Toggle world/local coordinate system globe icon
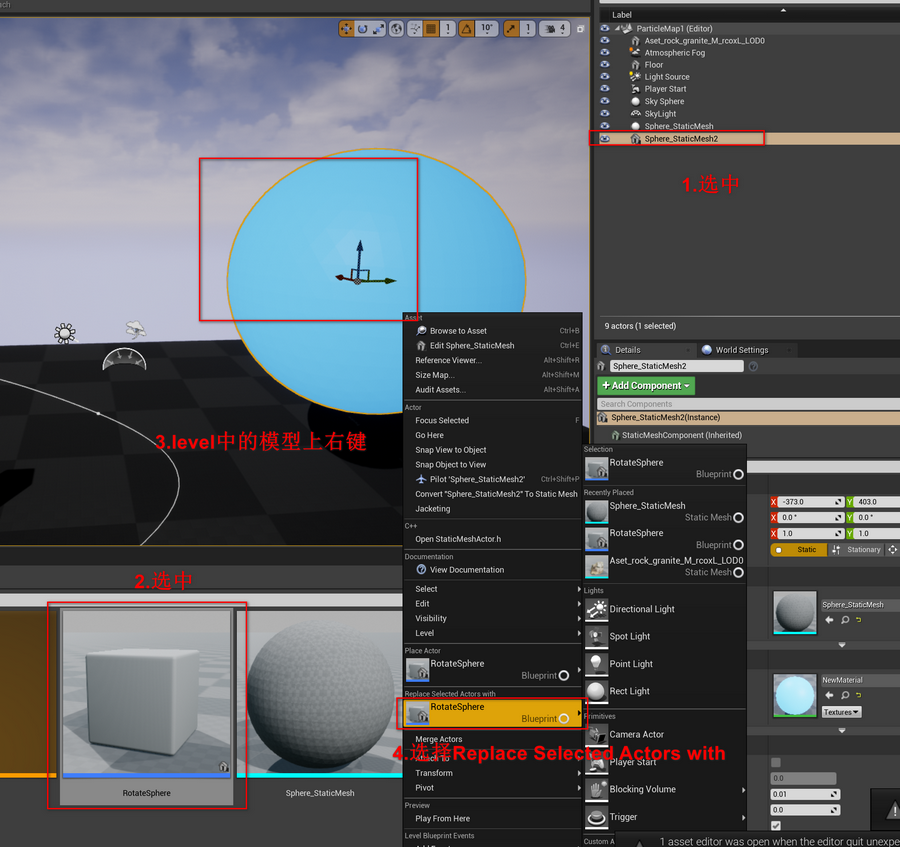The image size is (900, 847). pos(396,30)
